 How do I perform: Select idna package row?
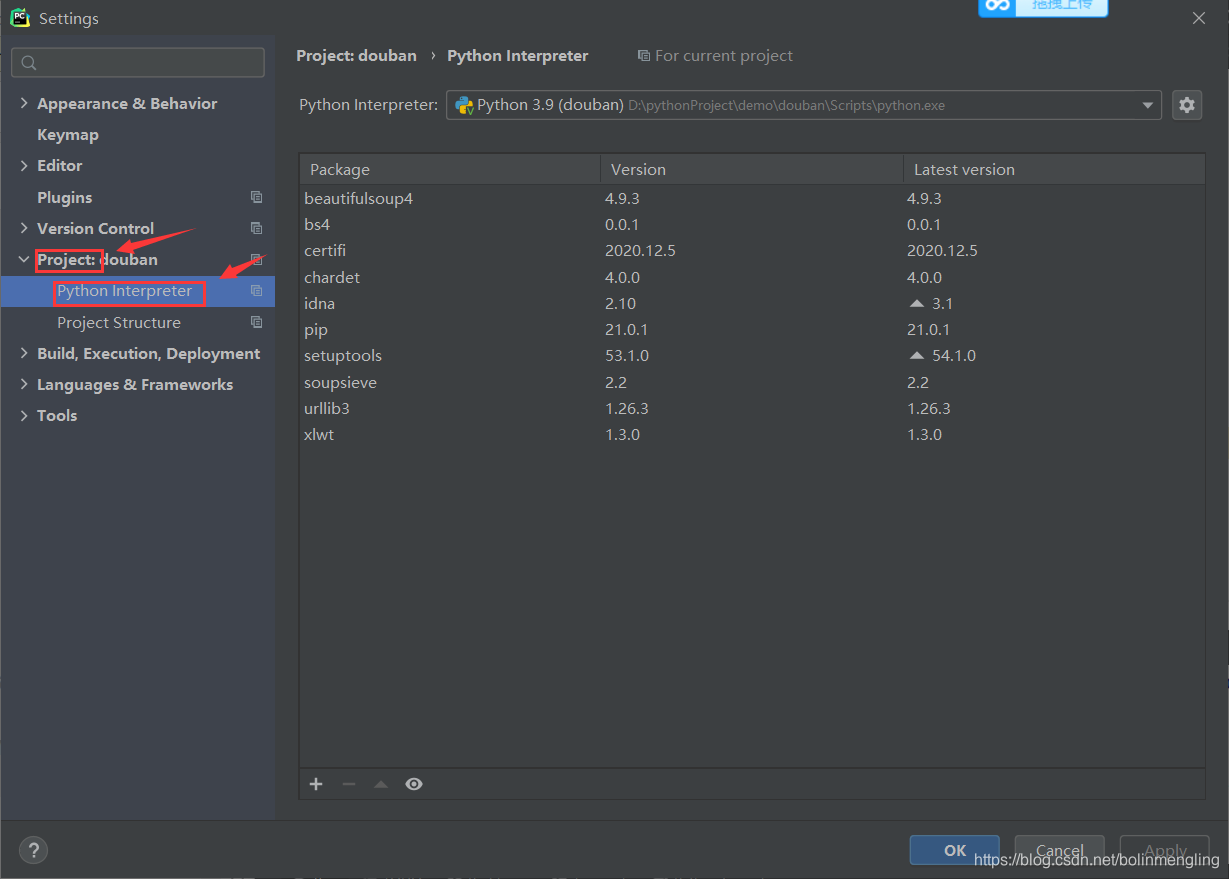752,303
